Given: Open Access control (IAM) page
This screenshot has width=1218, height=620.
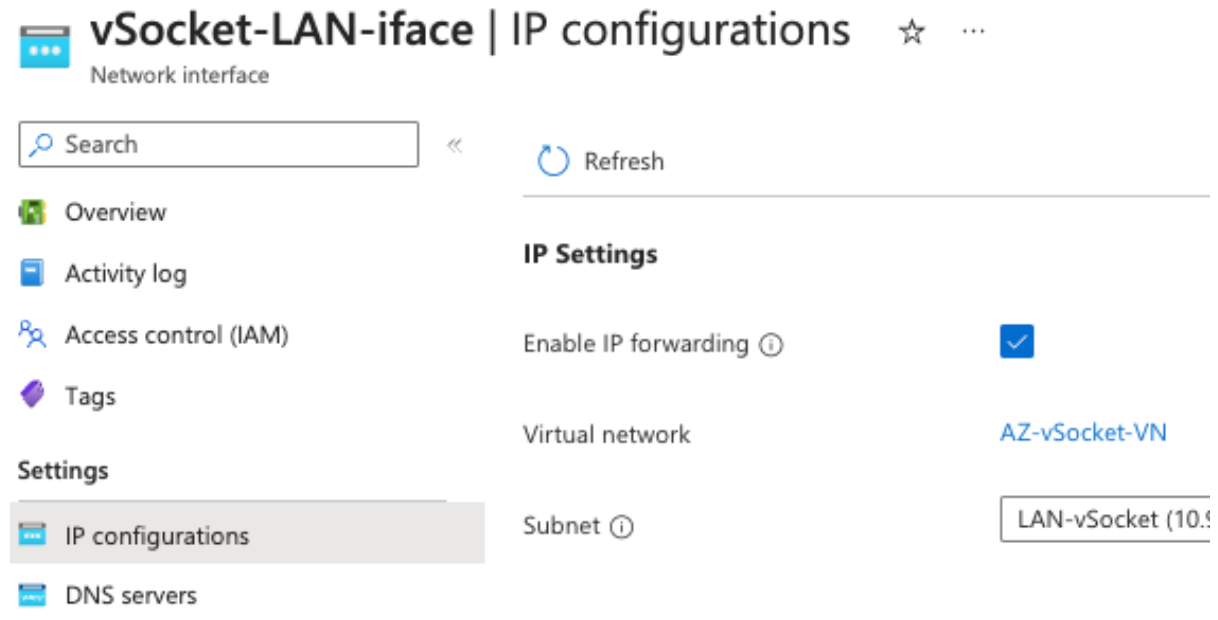Looking at the screenshot, I should point(176,335).
